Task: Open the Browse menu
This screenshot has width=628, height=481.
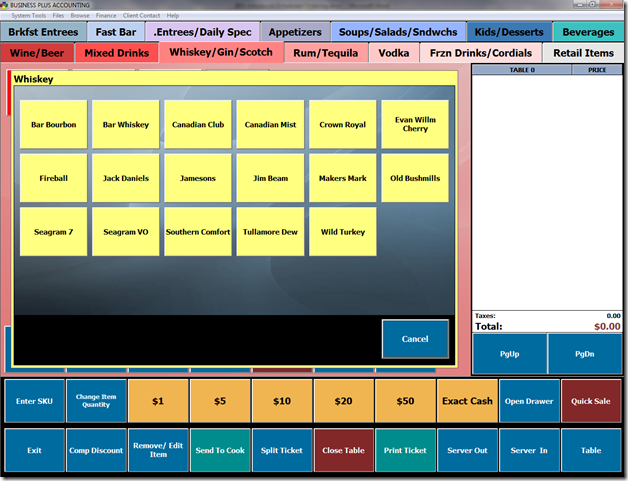Action: (x=80, y=16)
